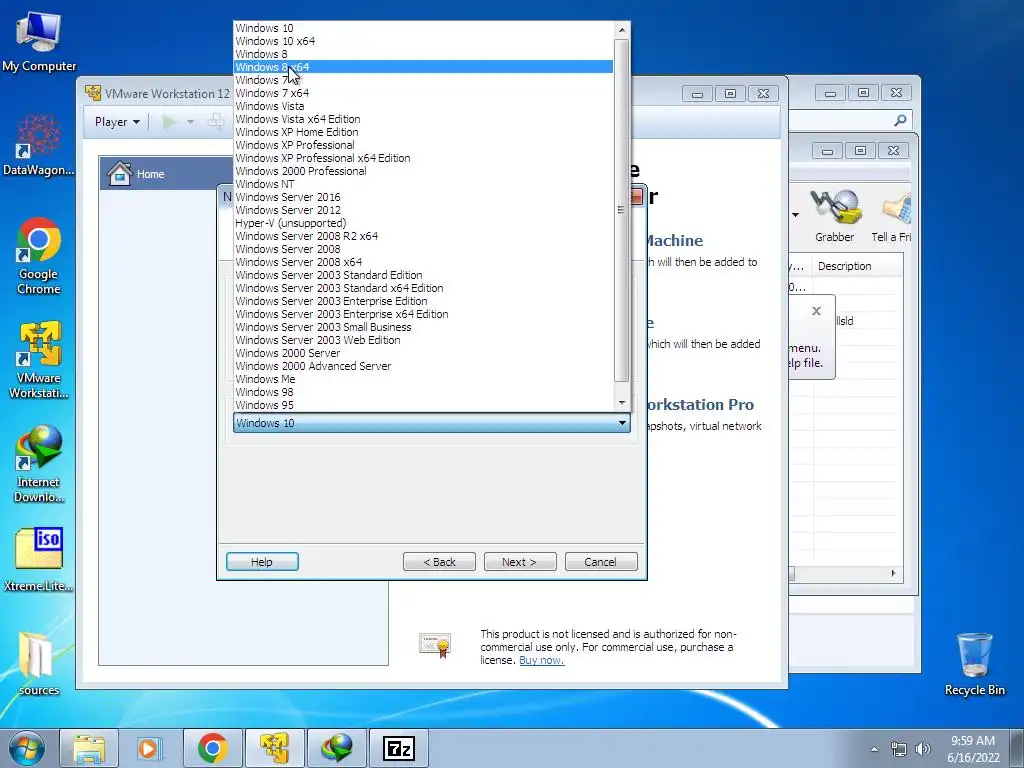
Task: Open 7-Zip from taskbar
Action: click(399, 748)
